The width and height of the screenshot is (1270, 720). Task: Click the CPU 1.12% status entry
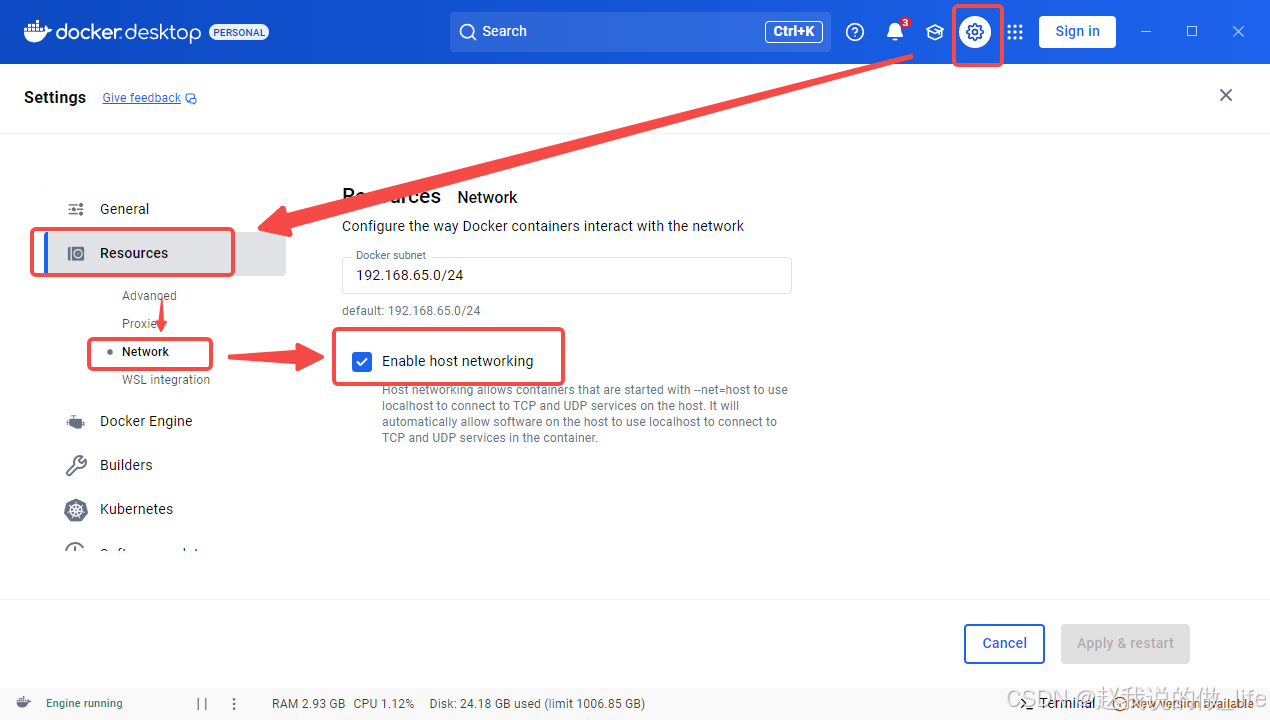pos(384,703)
